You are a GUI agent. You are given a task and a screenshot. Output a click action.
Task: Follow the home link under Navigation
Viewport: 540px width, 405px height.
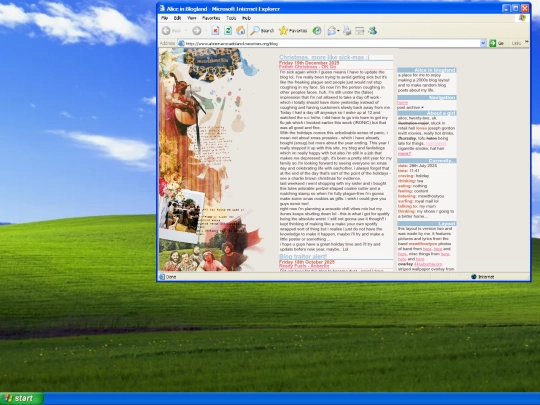coord(403,103)
